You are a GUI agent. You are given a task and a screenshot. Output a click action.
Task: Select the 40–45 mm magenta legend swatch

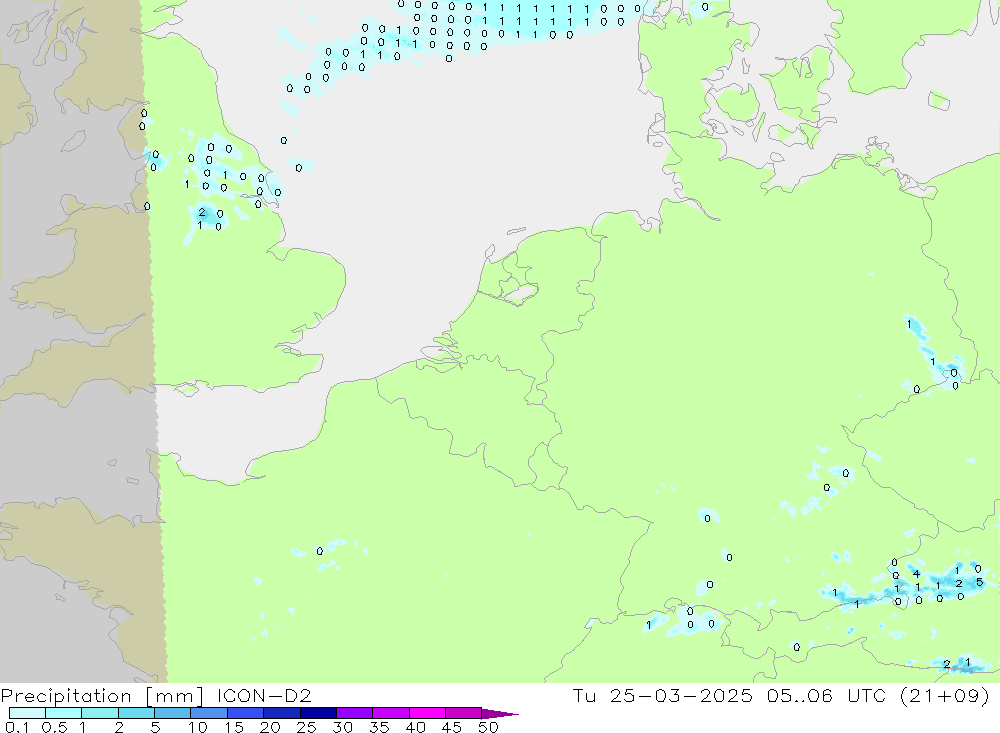[x=427, y=713]
